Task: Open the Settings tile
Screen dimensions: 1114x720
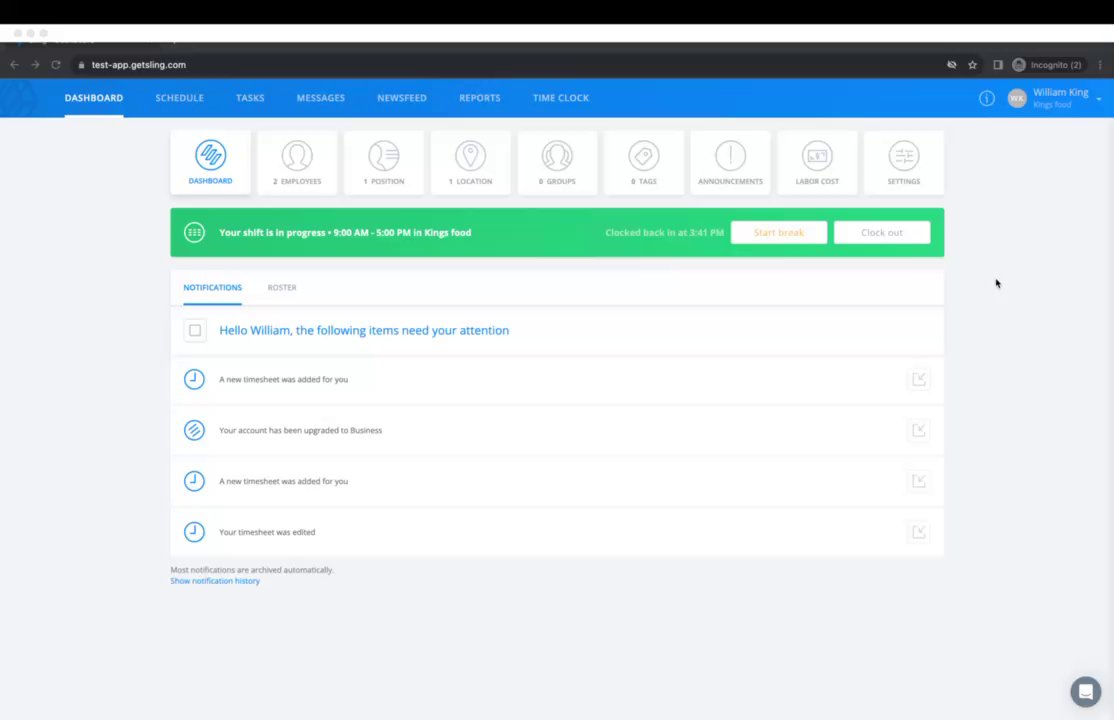Action: coord(904,162)
